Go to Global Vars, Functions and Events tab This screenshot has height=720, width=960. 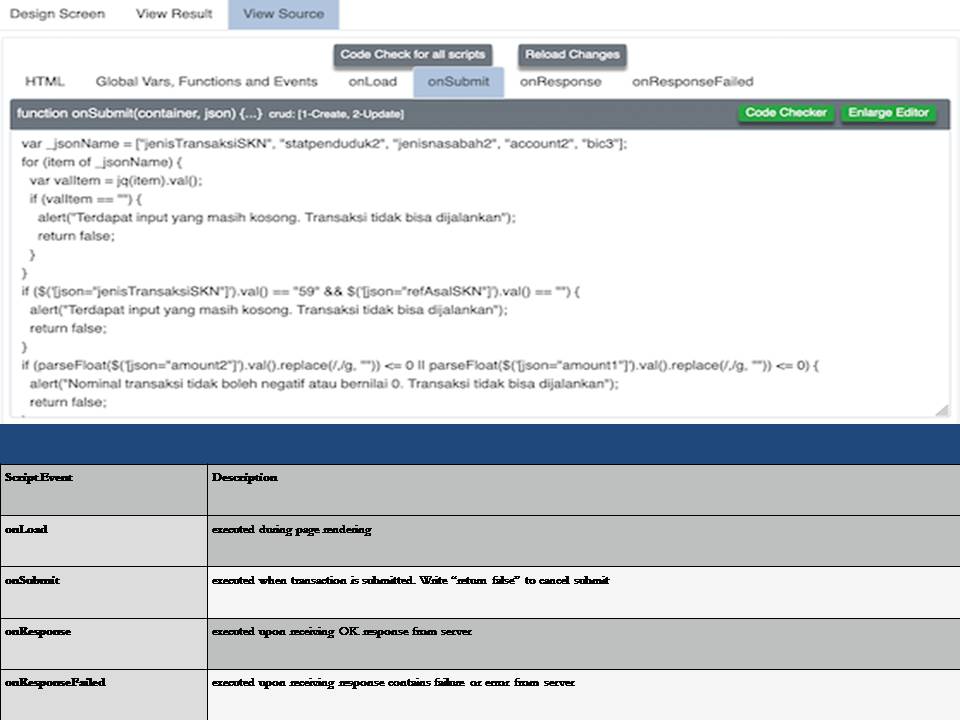pos(206,82)
